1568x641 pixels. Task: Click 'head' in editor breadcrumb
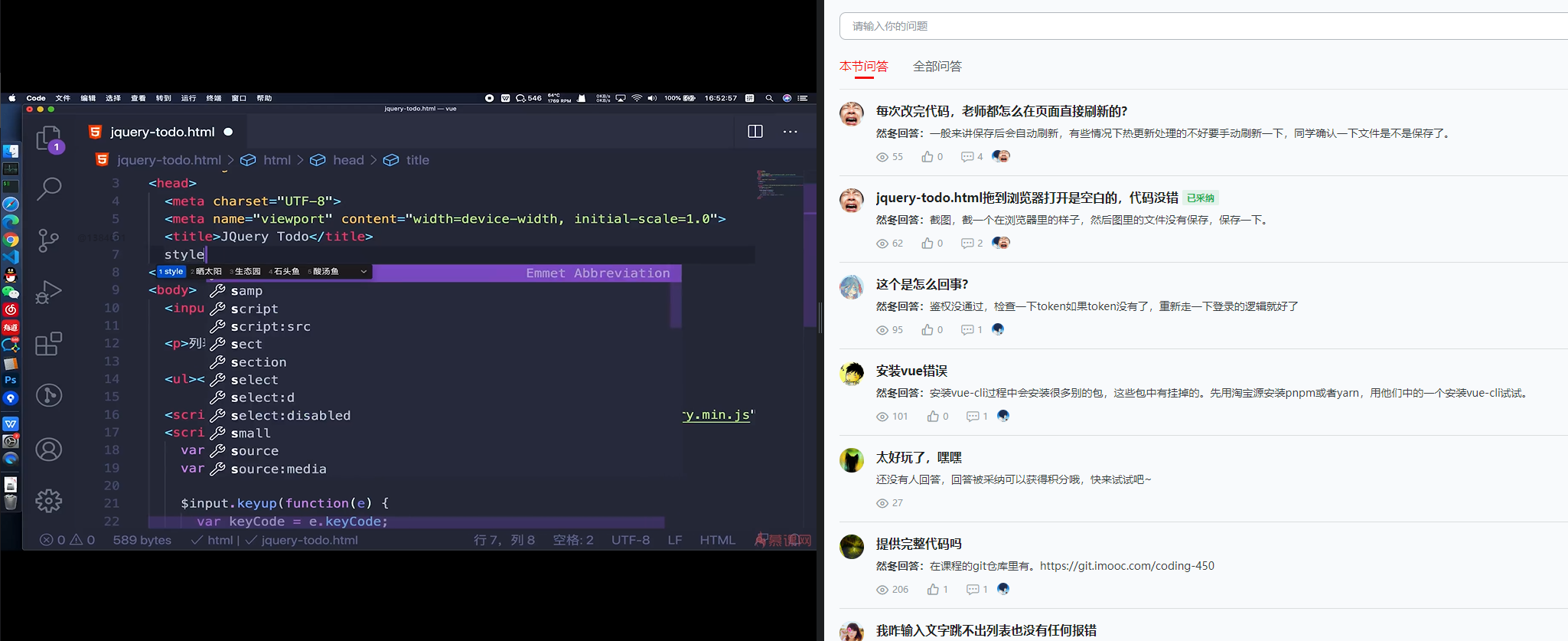[348, 160]
